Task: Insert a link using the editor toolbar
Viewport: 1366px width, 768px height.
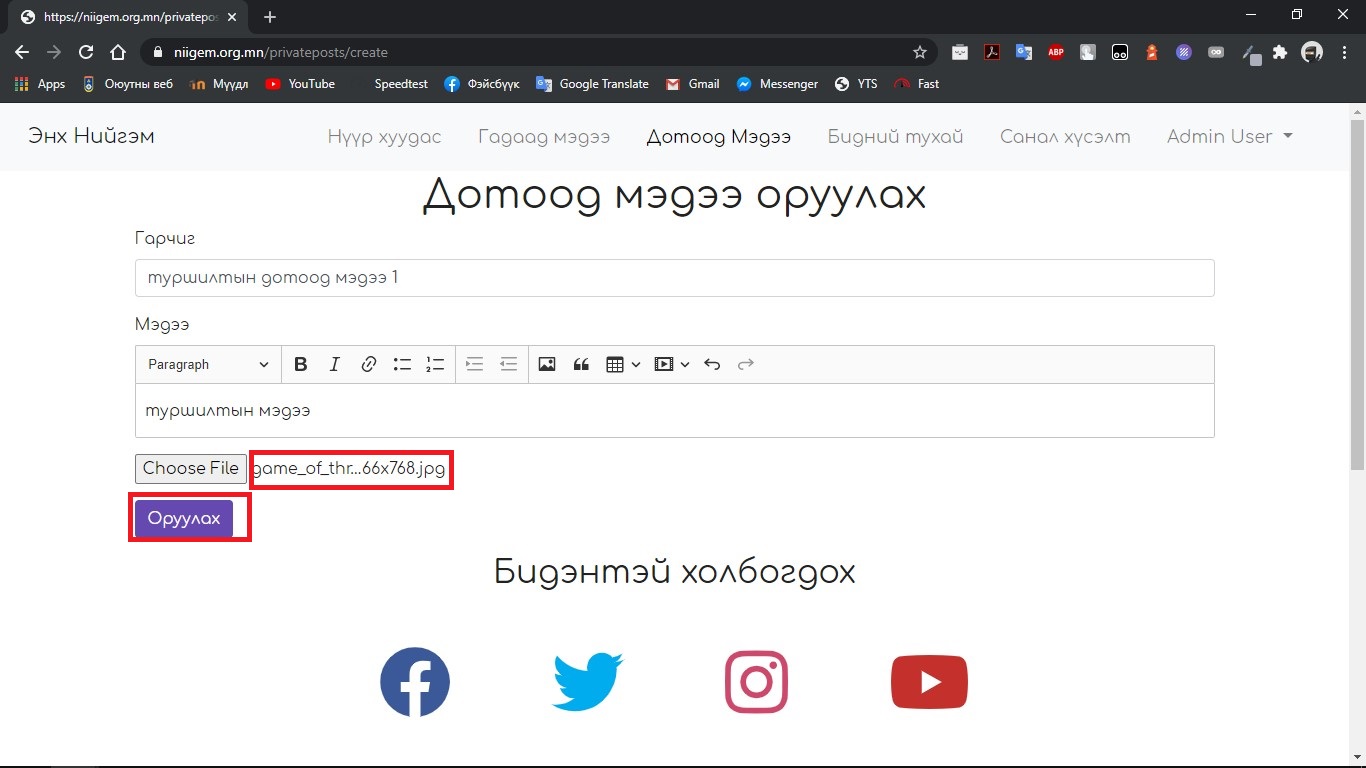Action: point(368,365)
